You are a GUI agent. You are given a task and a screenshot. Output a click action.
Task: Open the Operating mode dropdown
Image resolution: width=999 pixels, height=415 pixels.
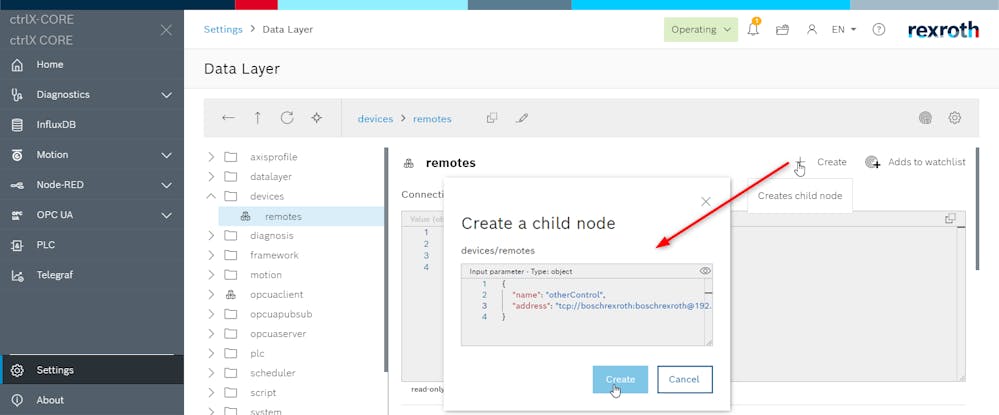(701, 29)
